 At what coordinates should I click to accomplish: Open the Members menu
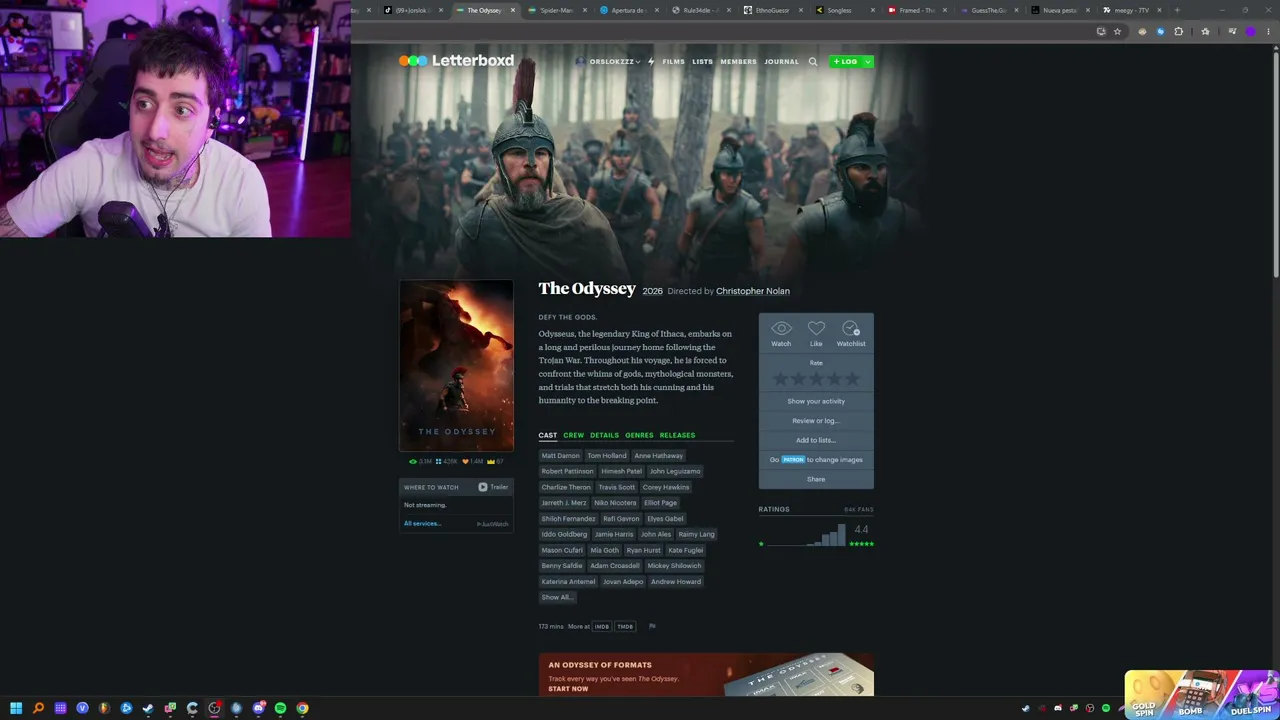coord(738,62)
